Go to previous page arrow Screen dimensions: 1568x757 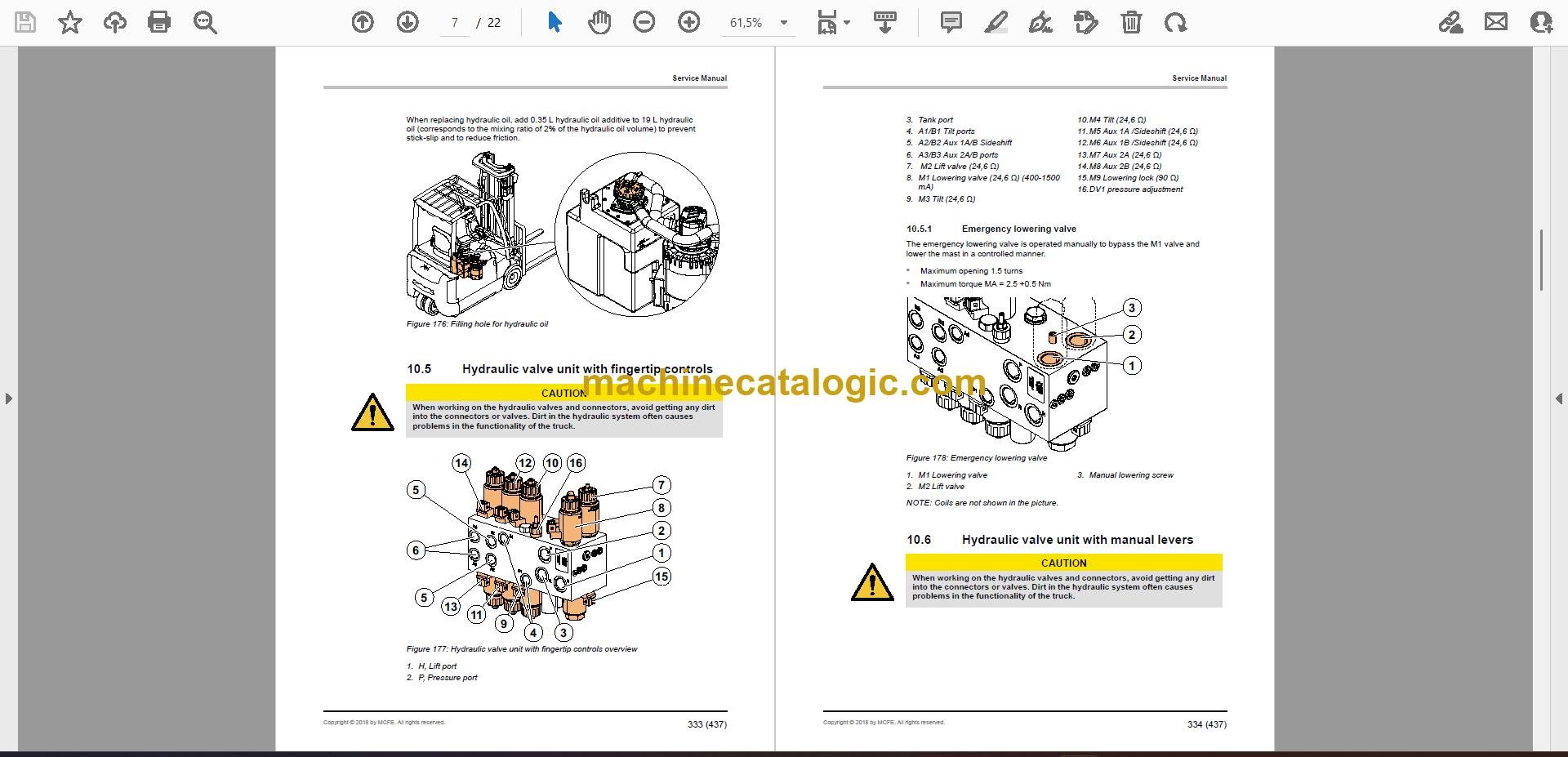(363, 22)
